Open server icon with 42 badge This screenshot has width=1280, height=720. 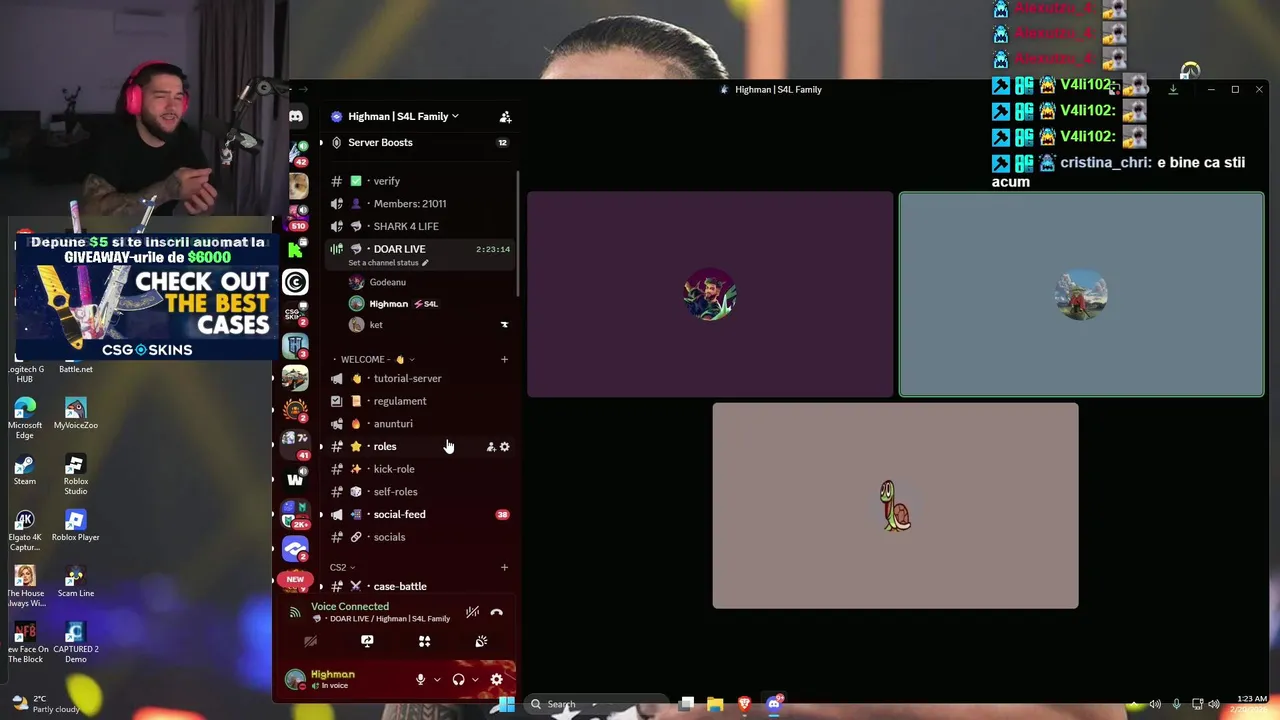pos(297,152)
